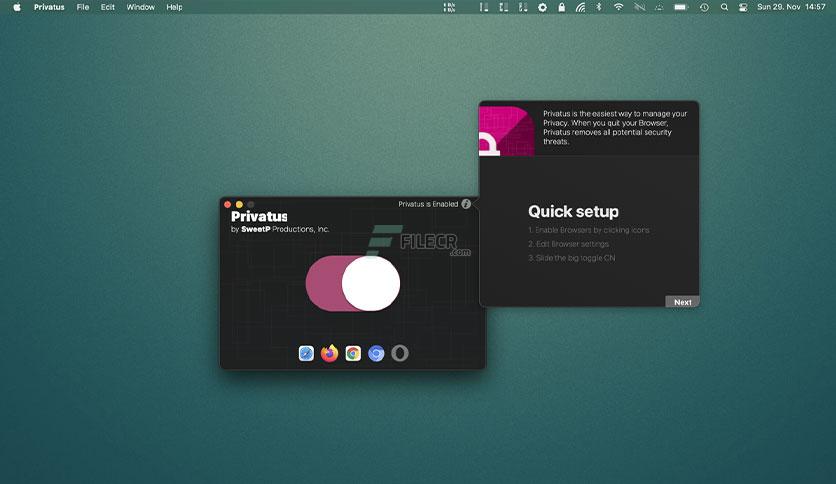Open the battery status icon
The height and width of the screenshot is (484, 836).
(681, 7)
